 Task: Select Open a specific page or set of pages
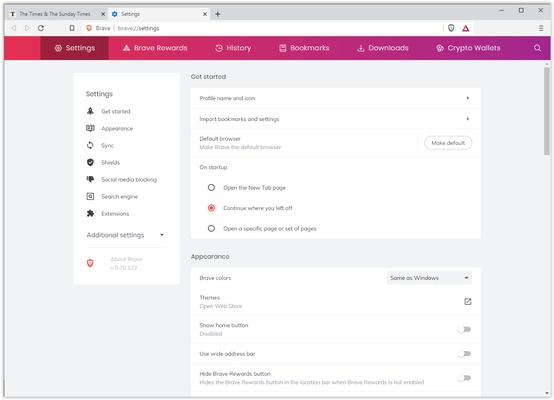pyautogui.click(x=211, y=228)
